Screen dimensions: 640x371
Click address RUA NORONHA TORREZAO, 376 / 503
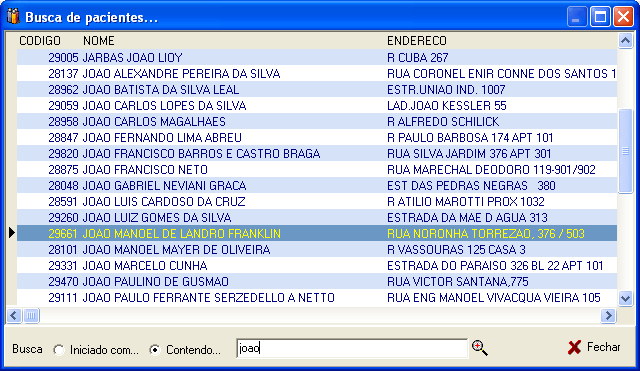click(x=486, y=233)
